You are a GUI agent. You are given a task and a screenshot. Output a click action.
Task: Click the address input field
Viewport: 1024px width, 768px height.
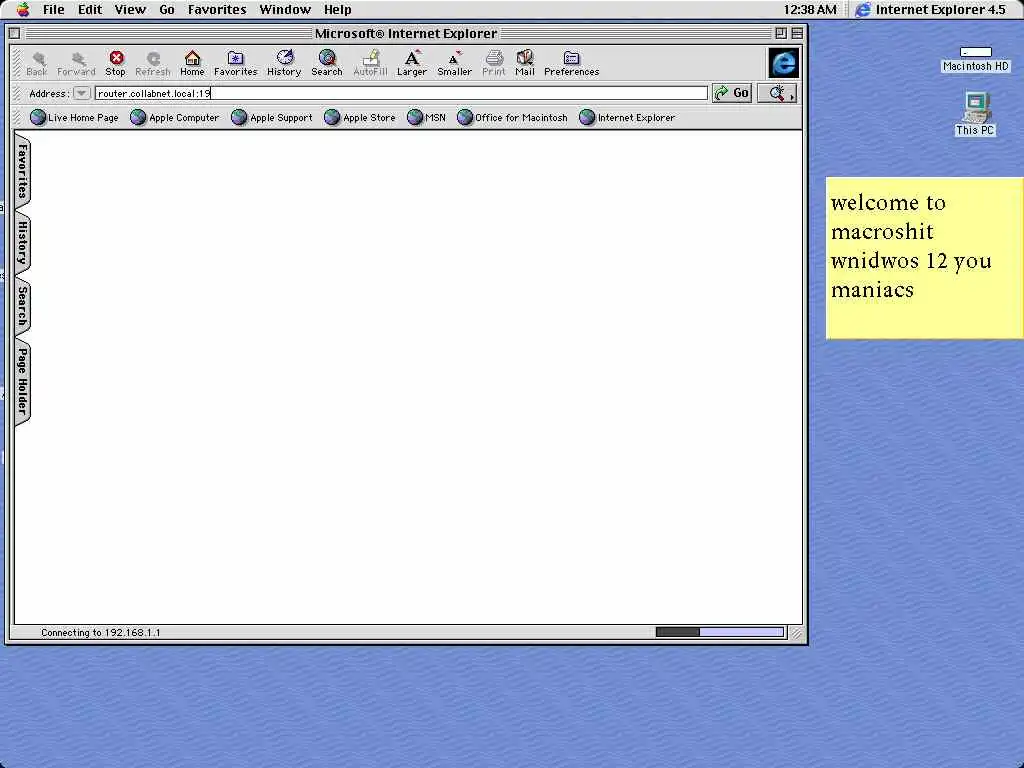[x=401, y=93]
